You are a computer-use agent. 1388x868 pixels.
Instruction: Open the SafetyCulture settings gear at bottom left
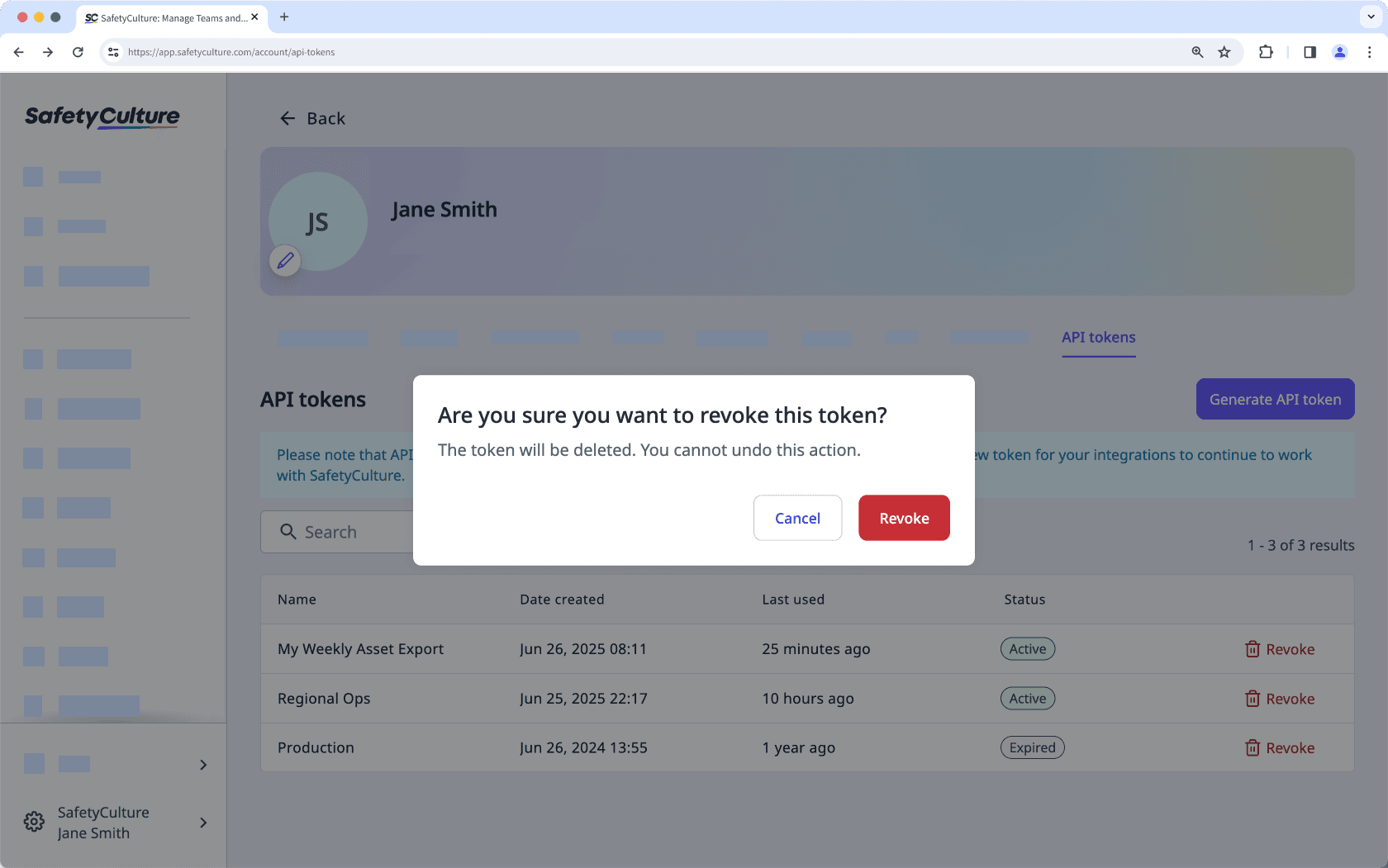coord(33,821)
